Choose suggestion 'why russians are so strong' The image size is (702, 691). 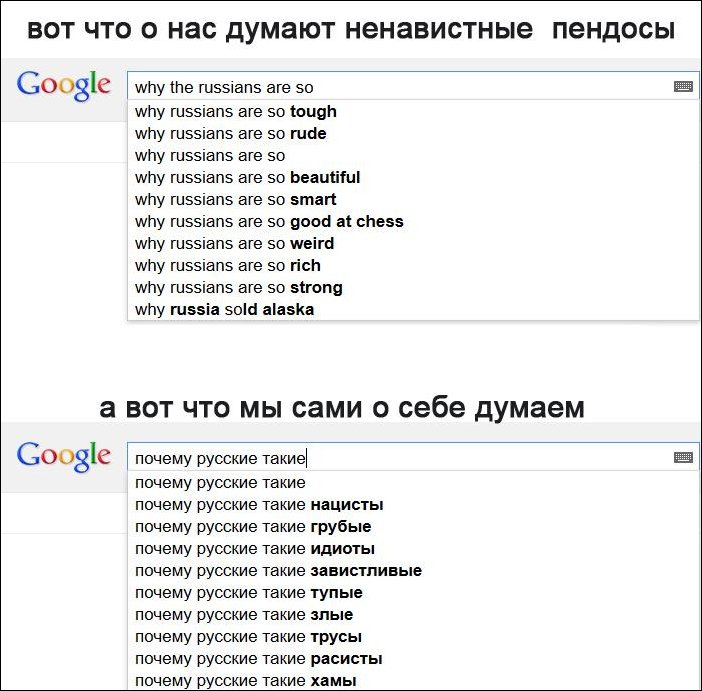239,287
